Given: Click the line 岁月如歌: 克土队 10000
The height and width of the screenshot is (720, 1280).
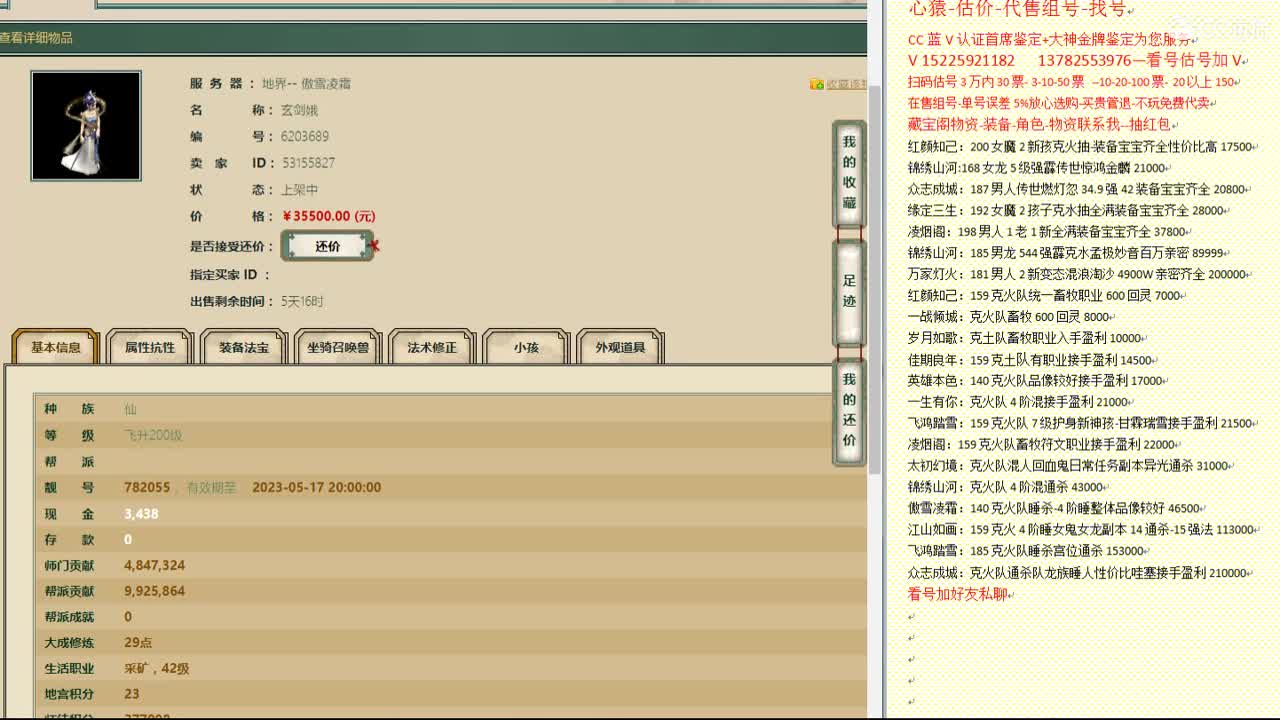Looking at the screenshot, I should (x=1024, y=338).
